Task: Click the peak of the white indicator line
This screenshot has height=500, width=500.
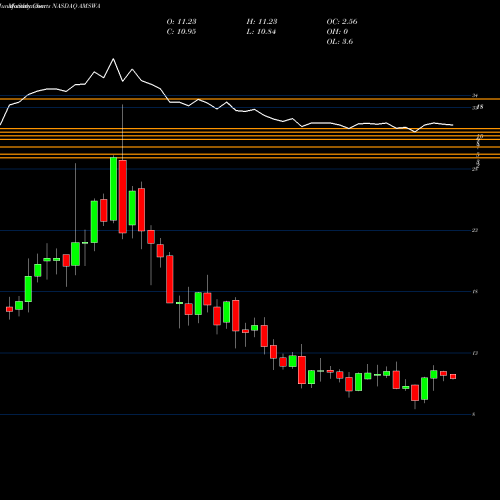Action: [x=113, y=59]
